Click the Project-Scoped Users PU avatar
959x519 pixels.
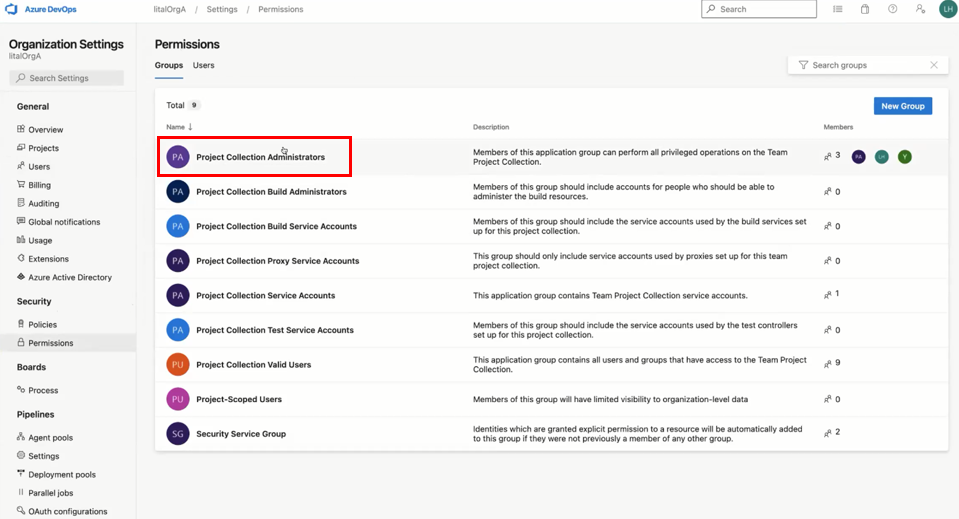coord(177,399)
